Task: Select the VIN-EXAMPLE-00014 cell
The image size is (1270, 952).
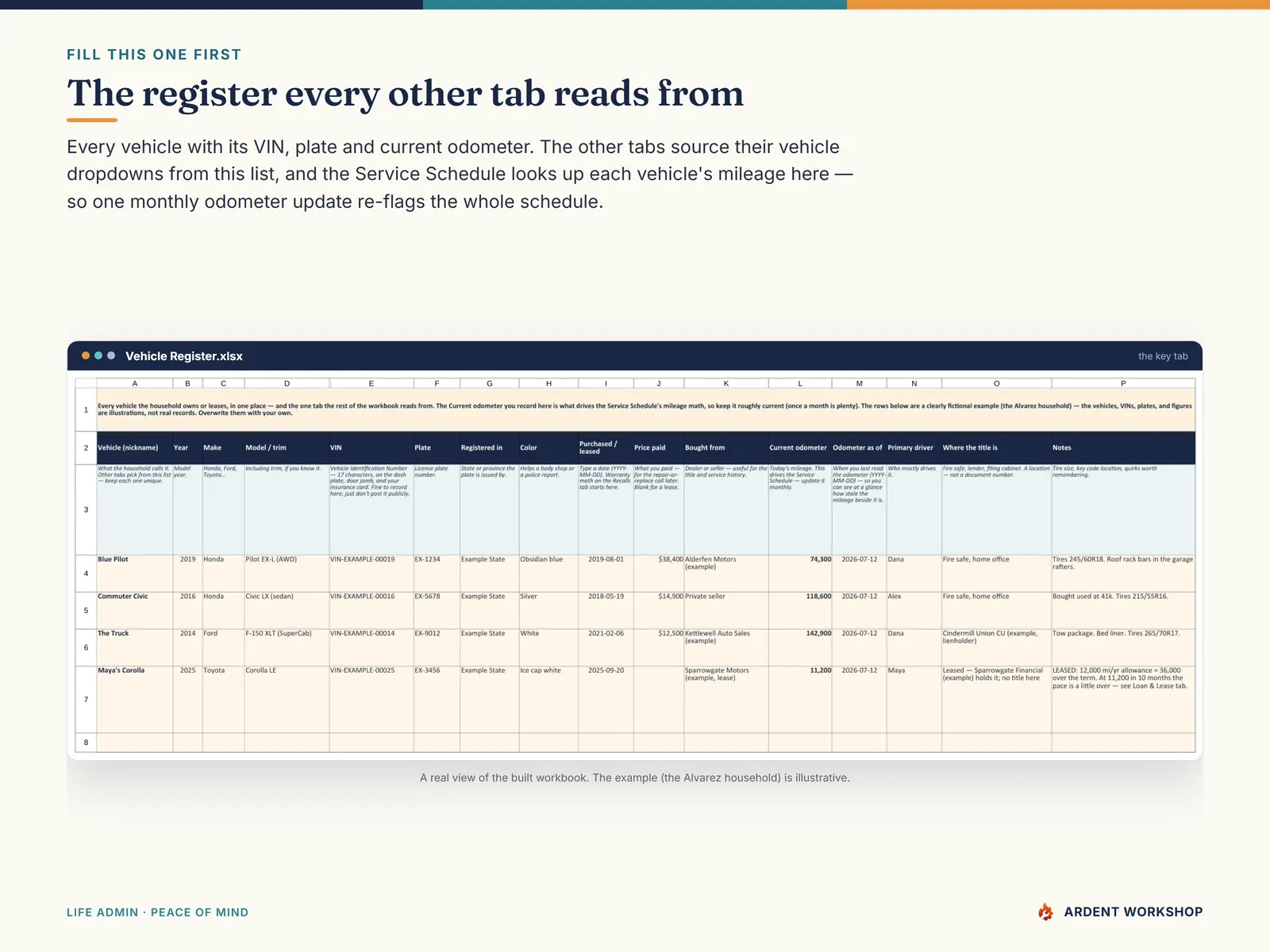Action: coord(371,647)
